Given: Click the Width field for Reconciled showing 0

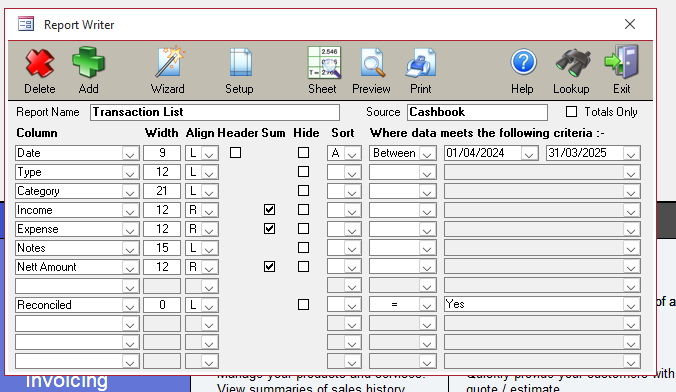Looking at the screenshot, I should 162,304.
